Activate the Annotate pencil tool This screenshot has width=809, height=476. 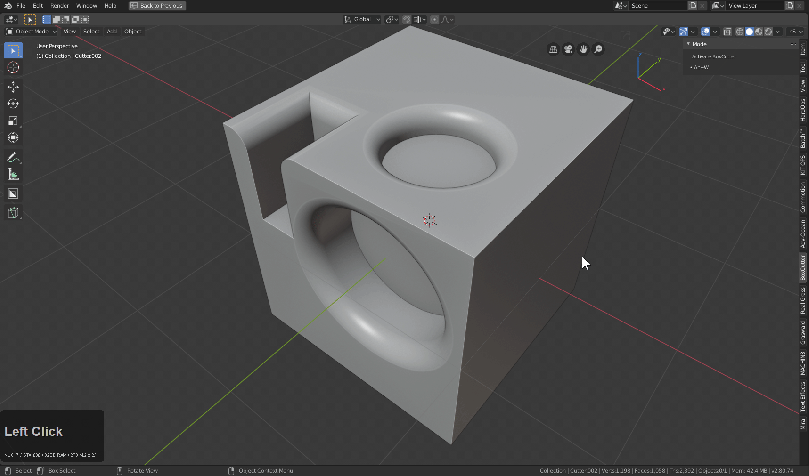click(x=13, y=158)
